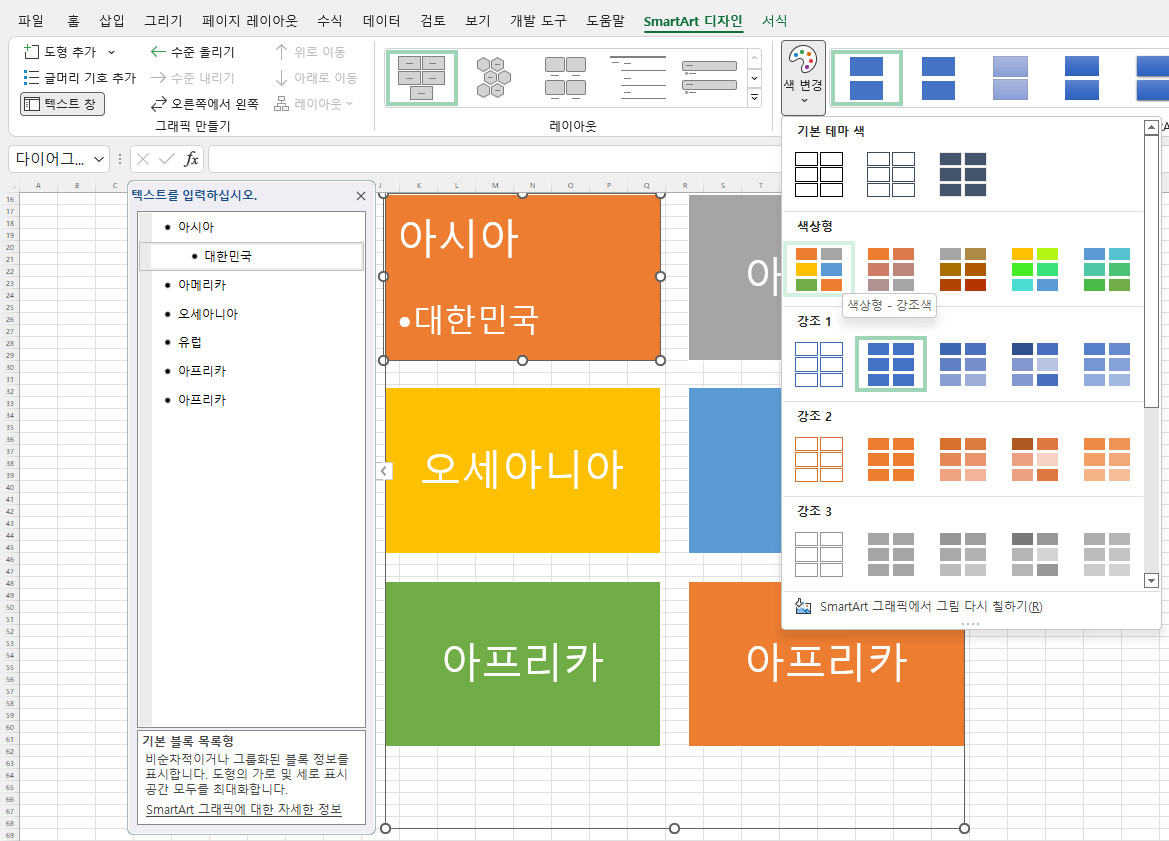The width and height of the screenshot is (1169, 841).
Task: Select the lined list layout thumbnail
Action: pyautogui.click(x=637, y=78)
